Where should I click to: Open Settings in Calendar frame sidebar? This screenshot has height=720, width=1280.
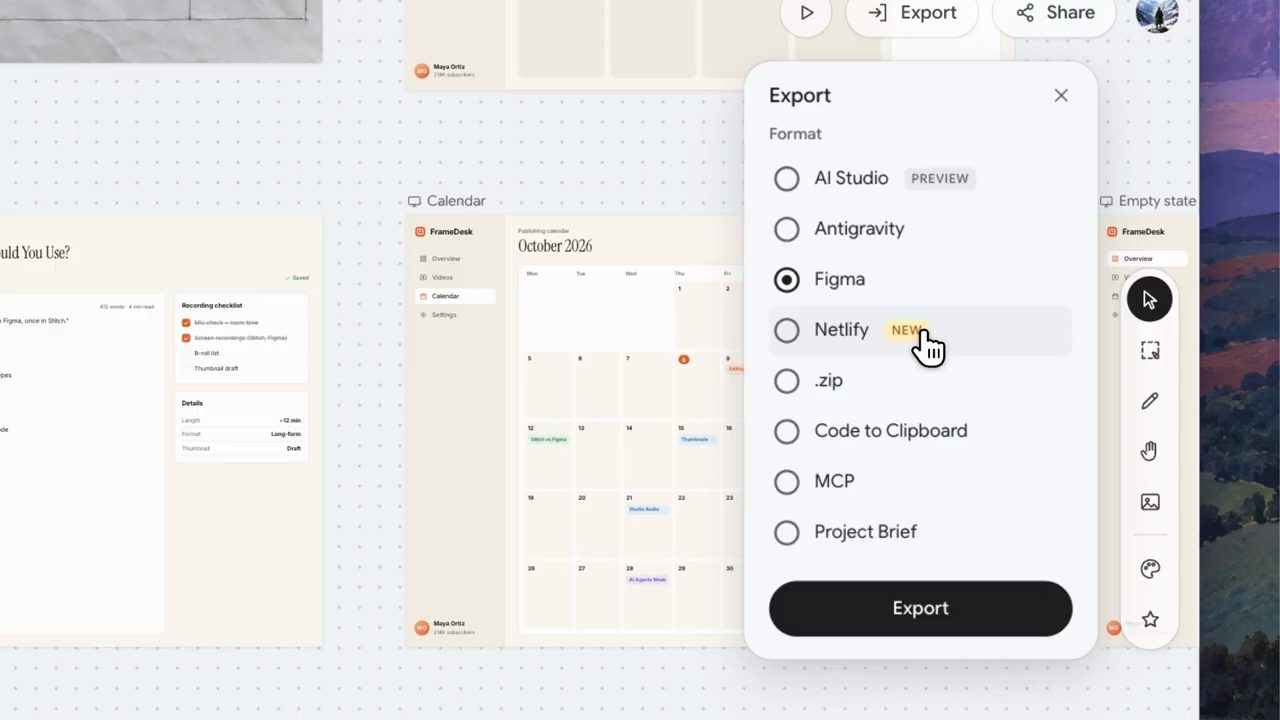coord(455,315)
